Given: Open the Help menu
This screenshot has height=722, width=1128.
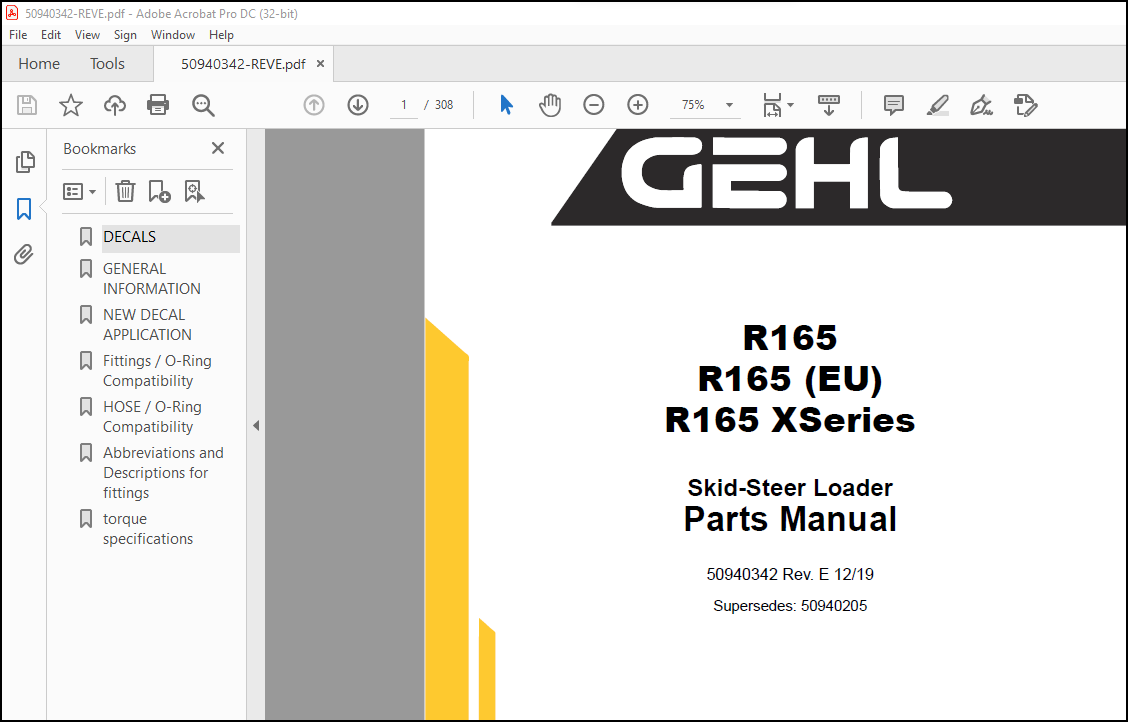Looking at the screenshot, I should [221, 35].
